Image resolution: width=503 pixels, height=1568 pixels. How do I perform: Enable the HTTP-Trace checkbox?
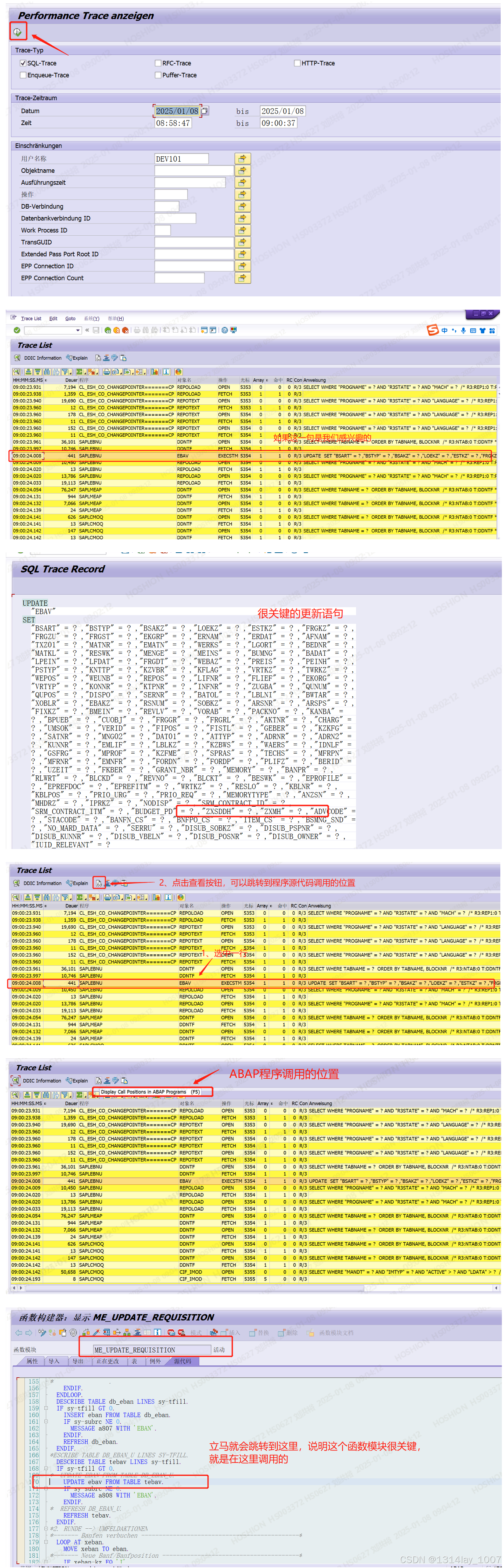point(297,63)
